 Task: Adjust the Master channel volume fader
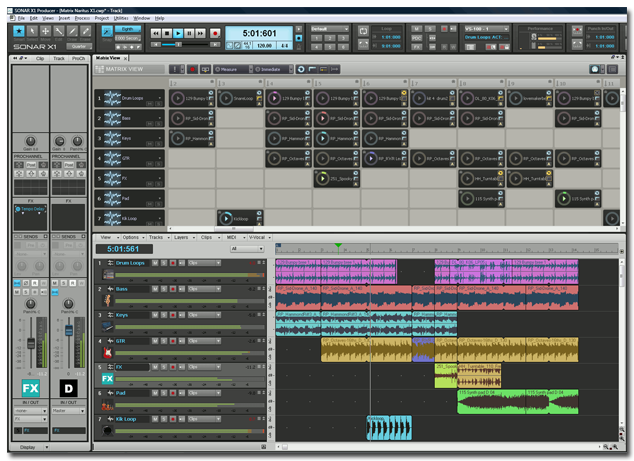click(69, 331)
